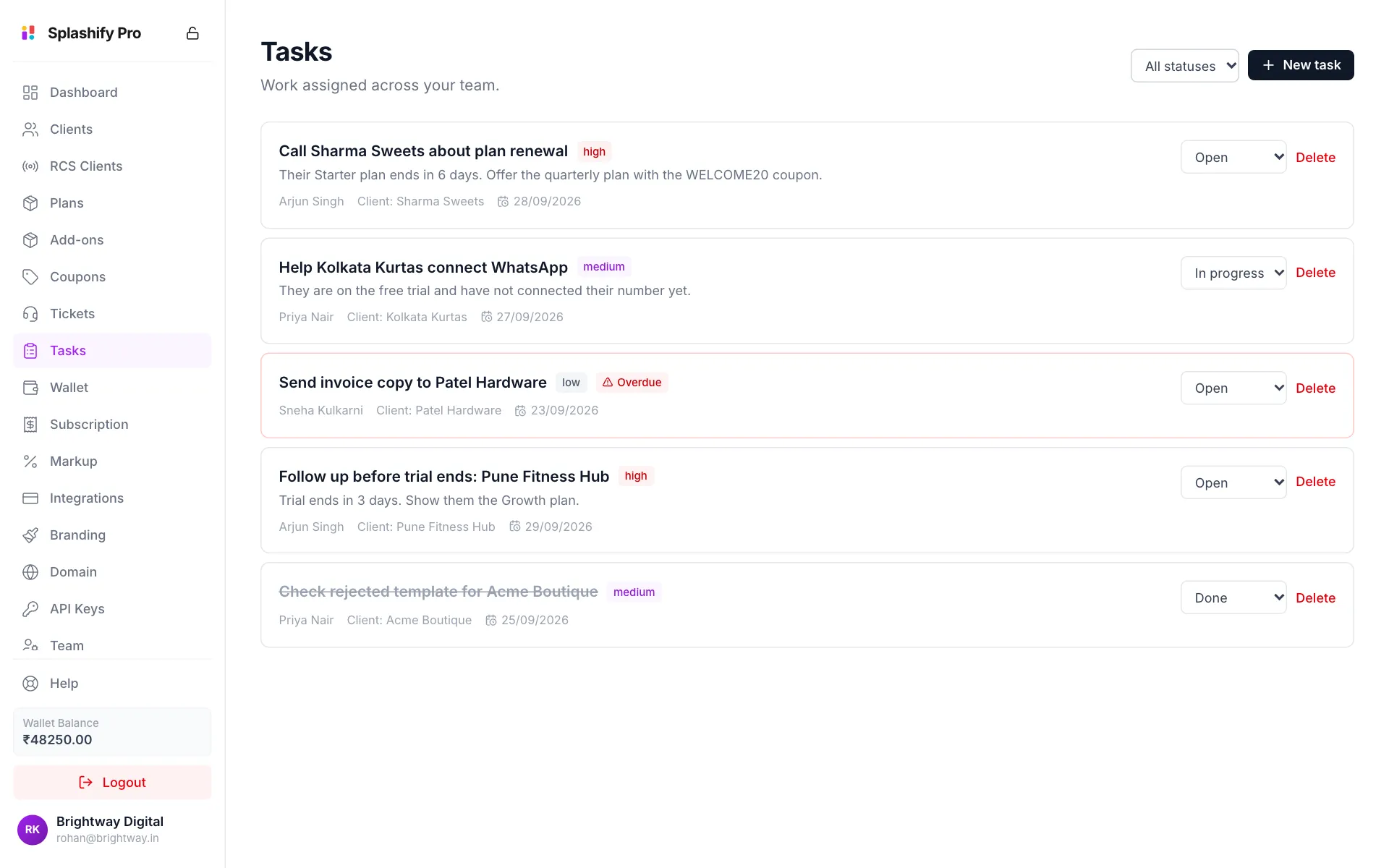Click the calendar icon beside 29/09/2026
The height and width of the screenshot is (868, 1389).
515,527
